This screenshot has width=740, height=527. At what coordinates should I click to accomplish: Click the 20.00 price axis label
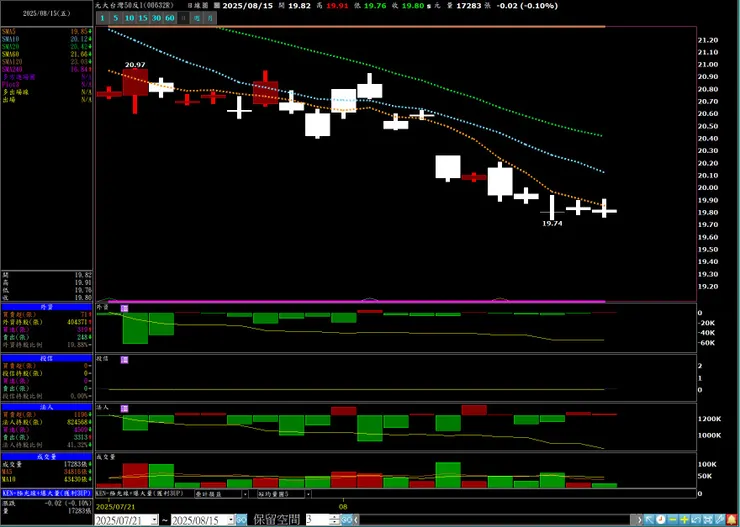point(707,188)
